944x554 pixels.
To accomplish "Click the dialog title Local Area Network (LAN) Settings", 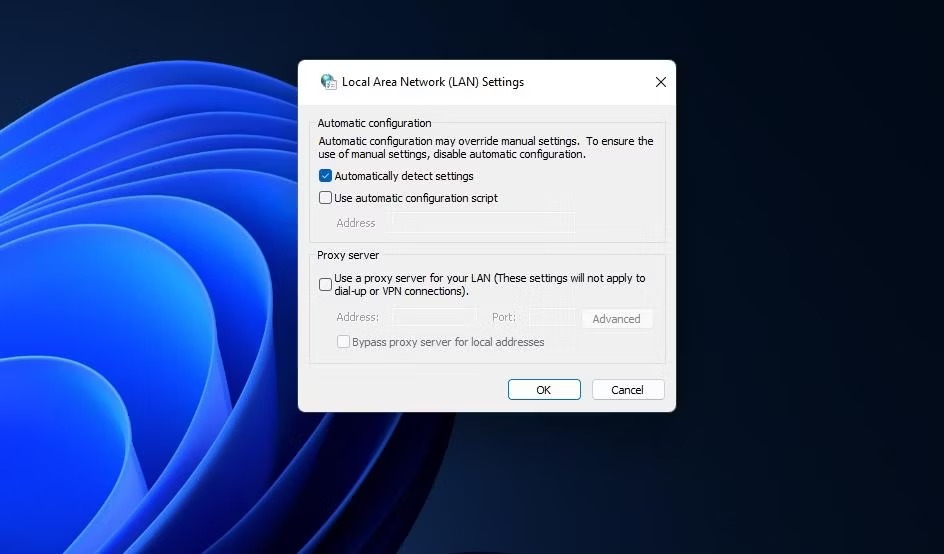I will tap(433, 82).
